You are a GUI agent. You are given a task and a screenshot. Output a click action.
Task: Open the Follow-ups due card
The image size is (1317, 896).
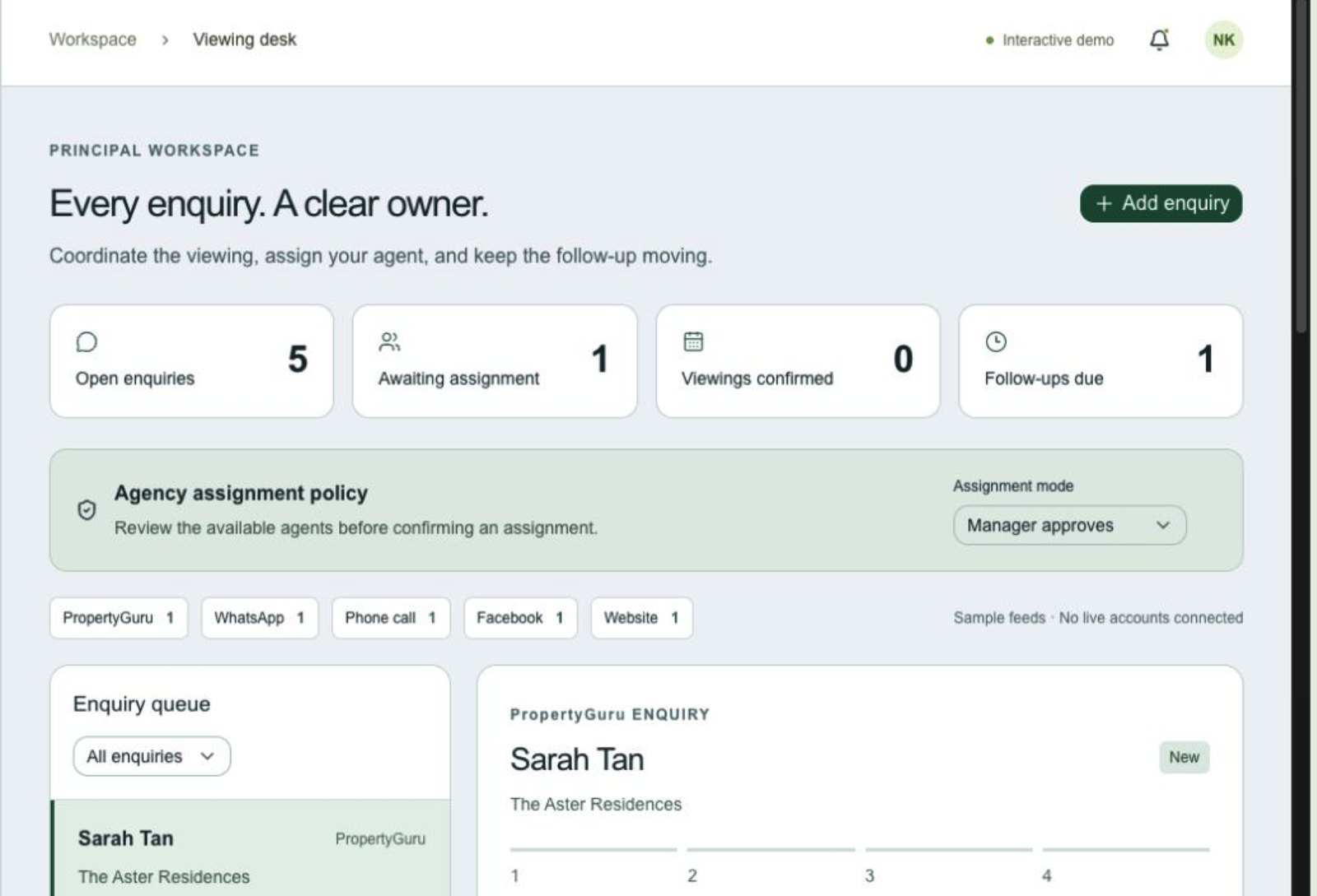1101,361
